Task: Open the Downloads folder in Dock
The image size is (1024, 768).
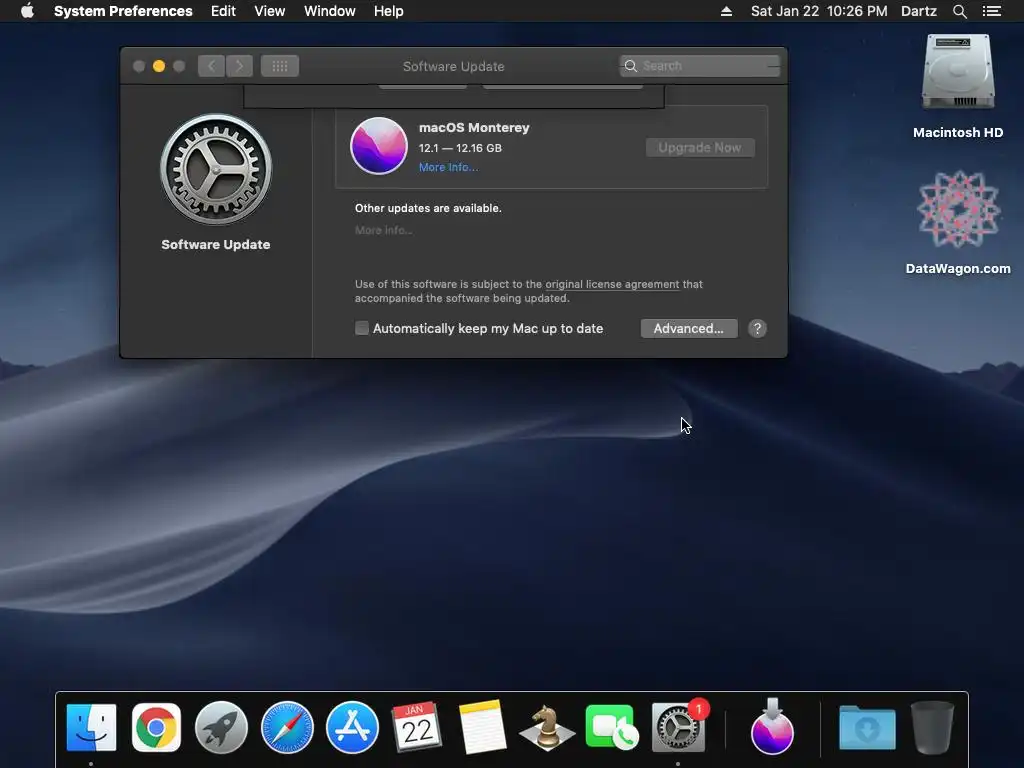Action: coord(867,727)
